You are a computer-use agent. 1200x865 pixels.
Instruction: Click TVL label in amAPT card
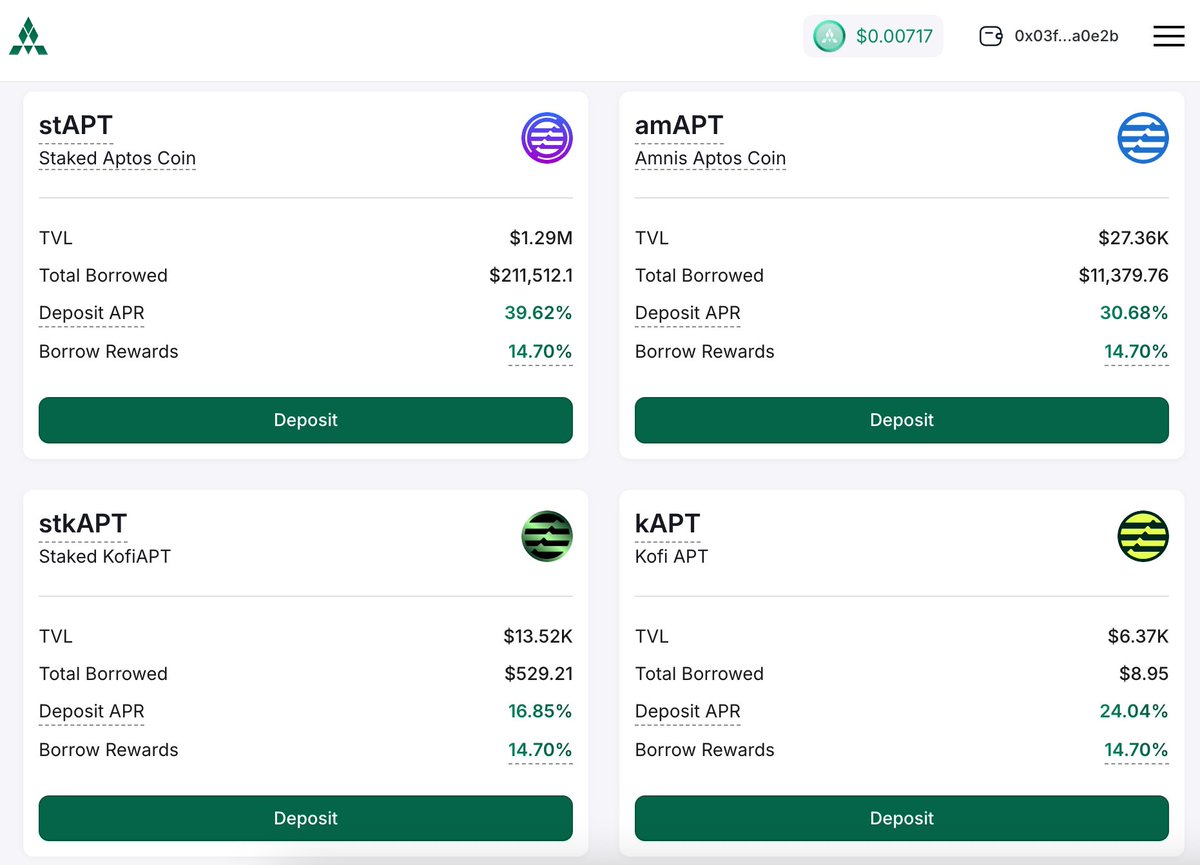point(652,238)
